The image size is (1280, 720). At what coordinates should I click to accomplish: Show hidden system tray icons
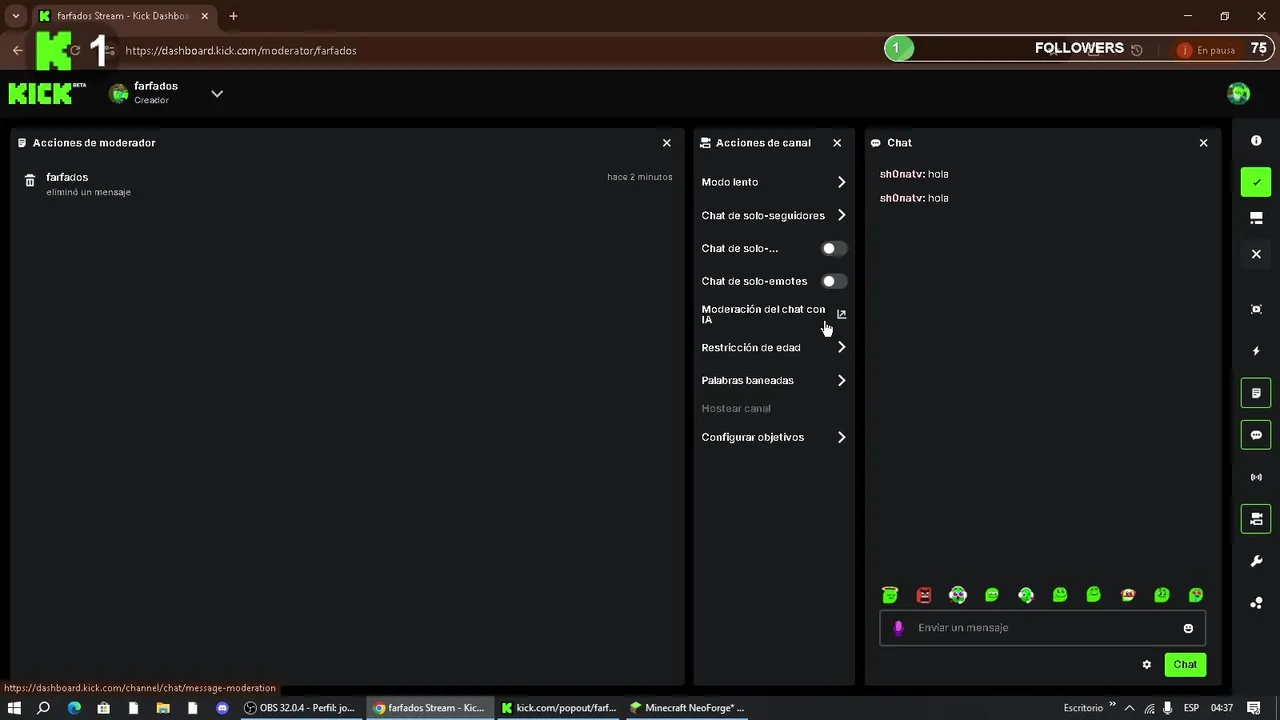coord(1129,708)
